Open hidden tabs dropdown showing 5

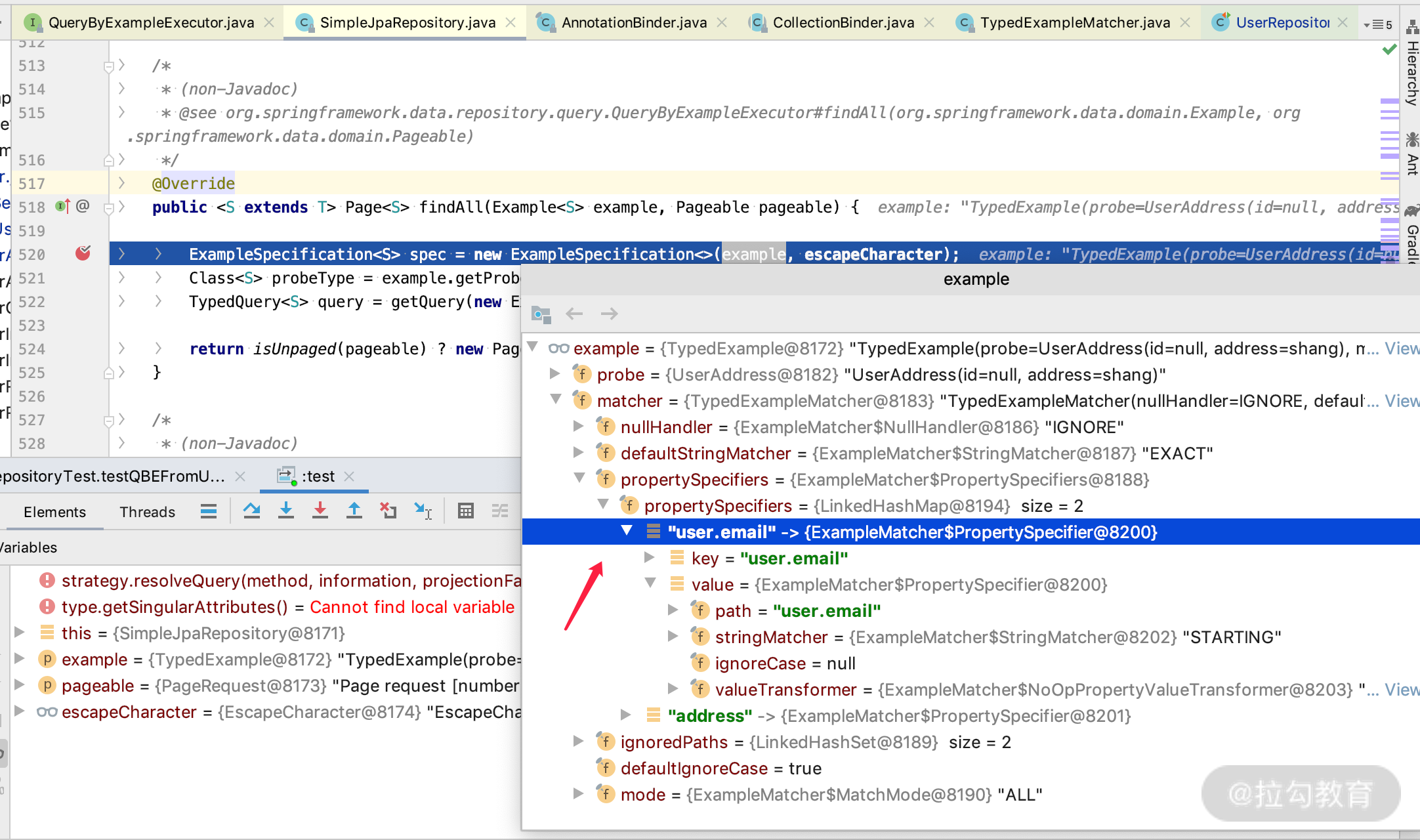1378,24
